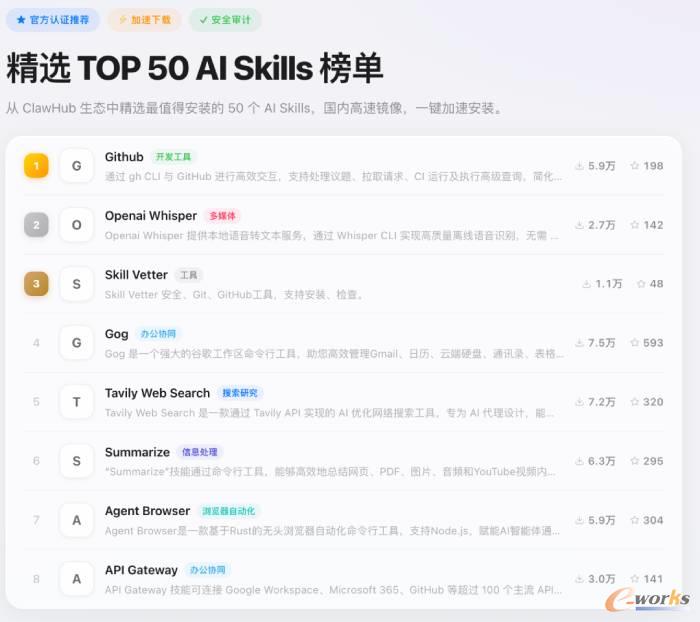Click the 5.9万 download count on Github row
The image size is (700, 622).
coord(601,166)
